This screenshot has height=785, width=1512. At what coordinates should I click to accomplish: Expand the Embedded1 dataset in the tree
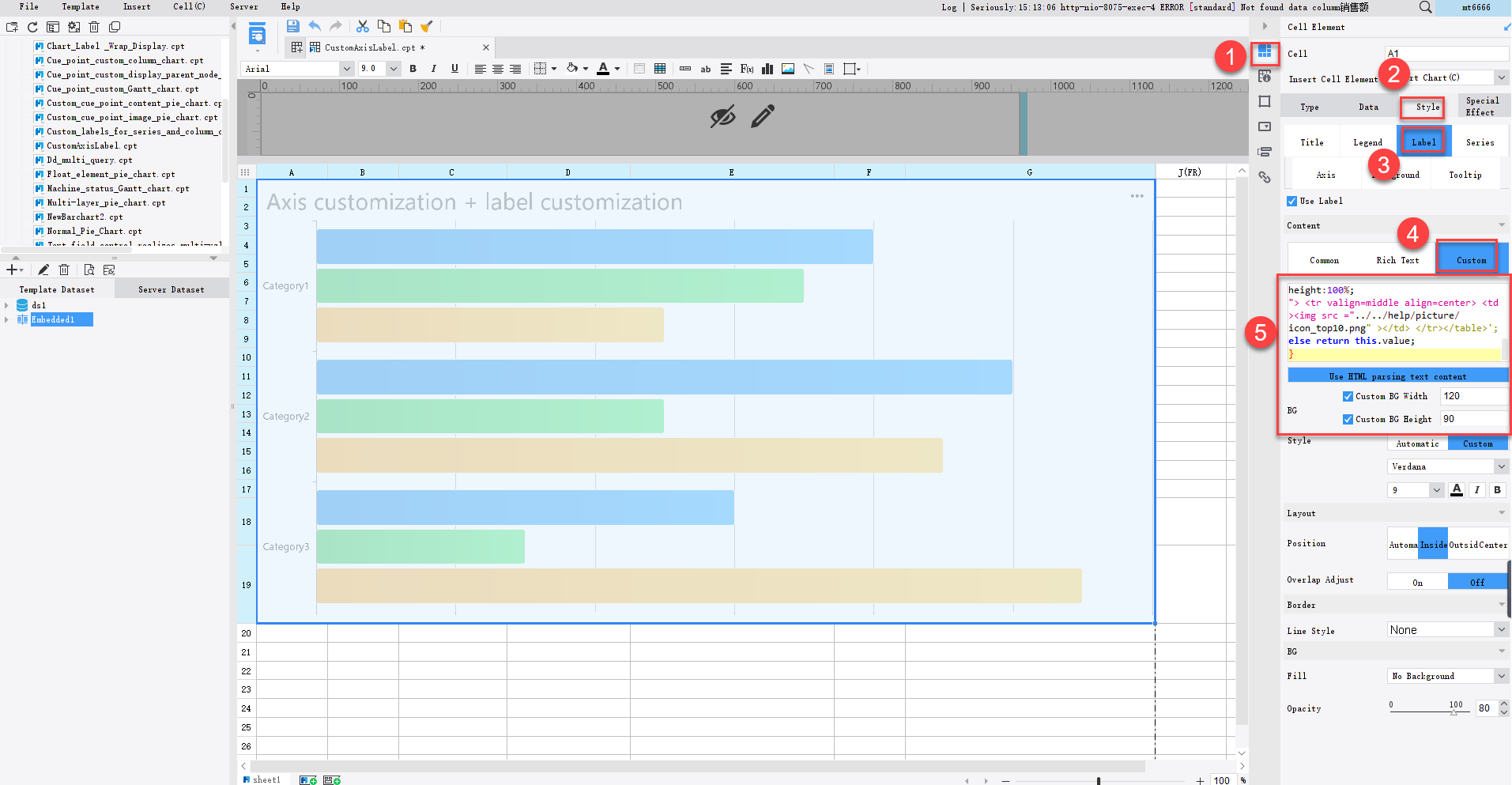[8, 319]
